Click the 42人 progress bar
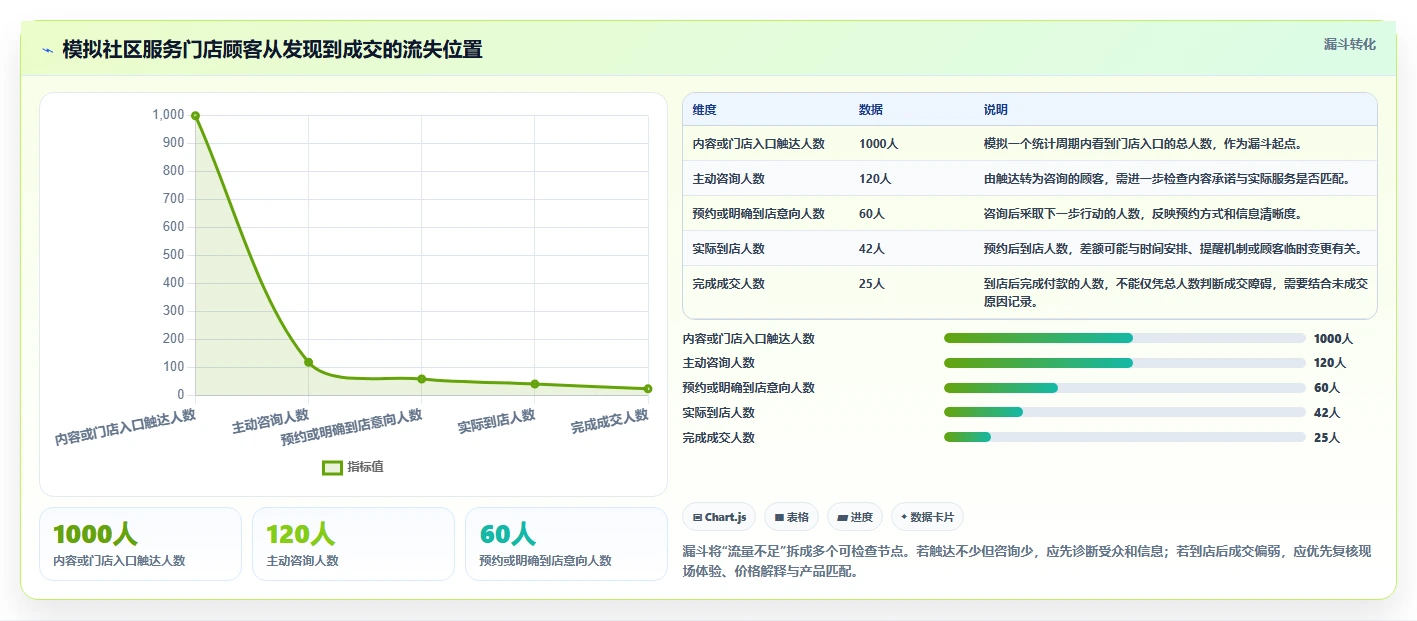 point(1125,412)
